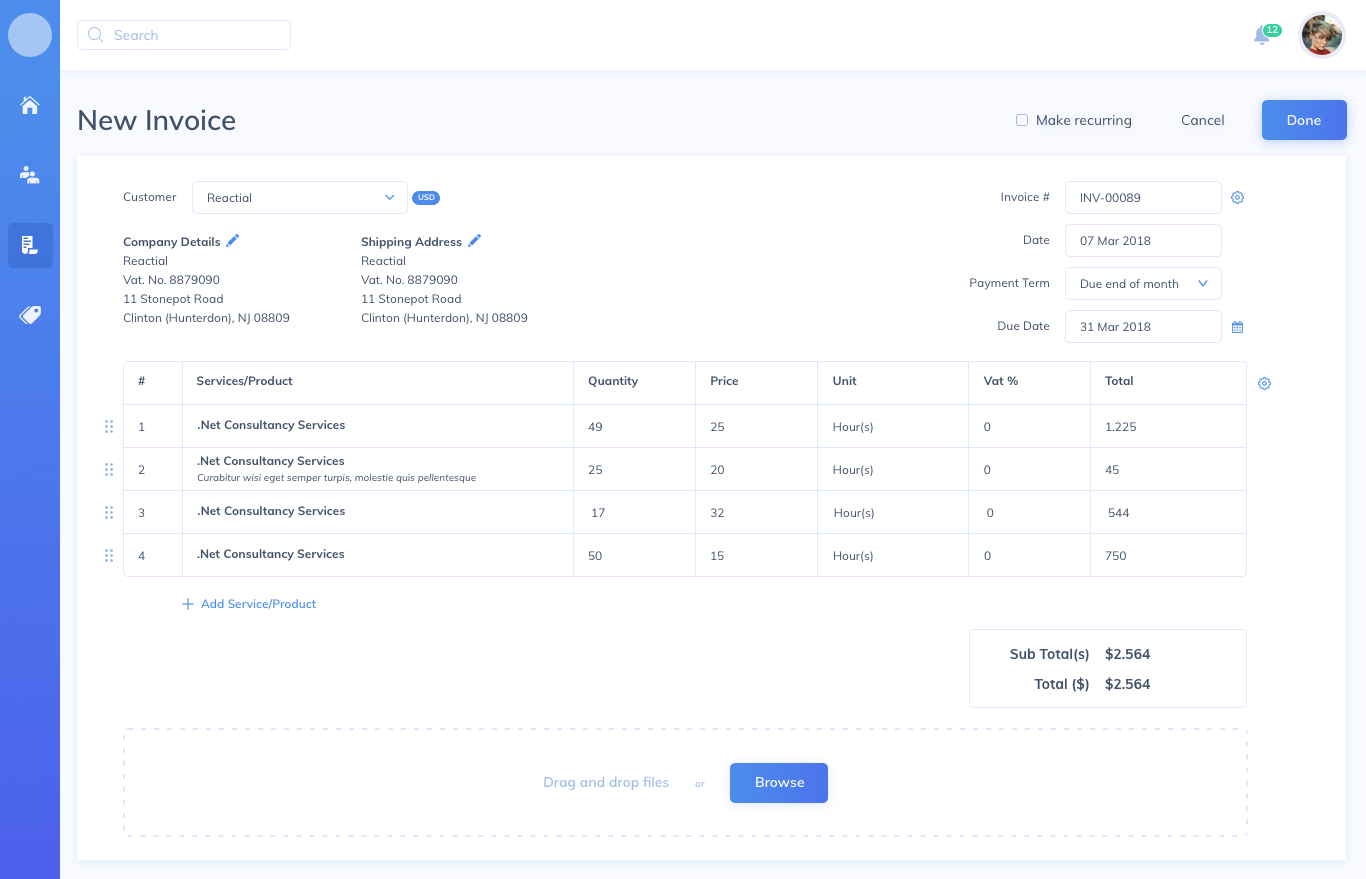Expand the Payment Term dropdown

tap(1143, 283)
